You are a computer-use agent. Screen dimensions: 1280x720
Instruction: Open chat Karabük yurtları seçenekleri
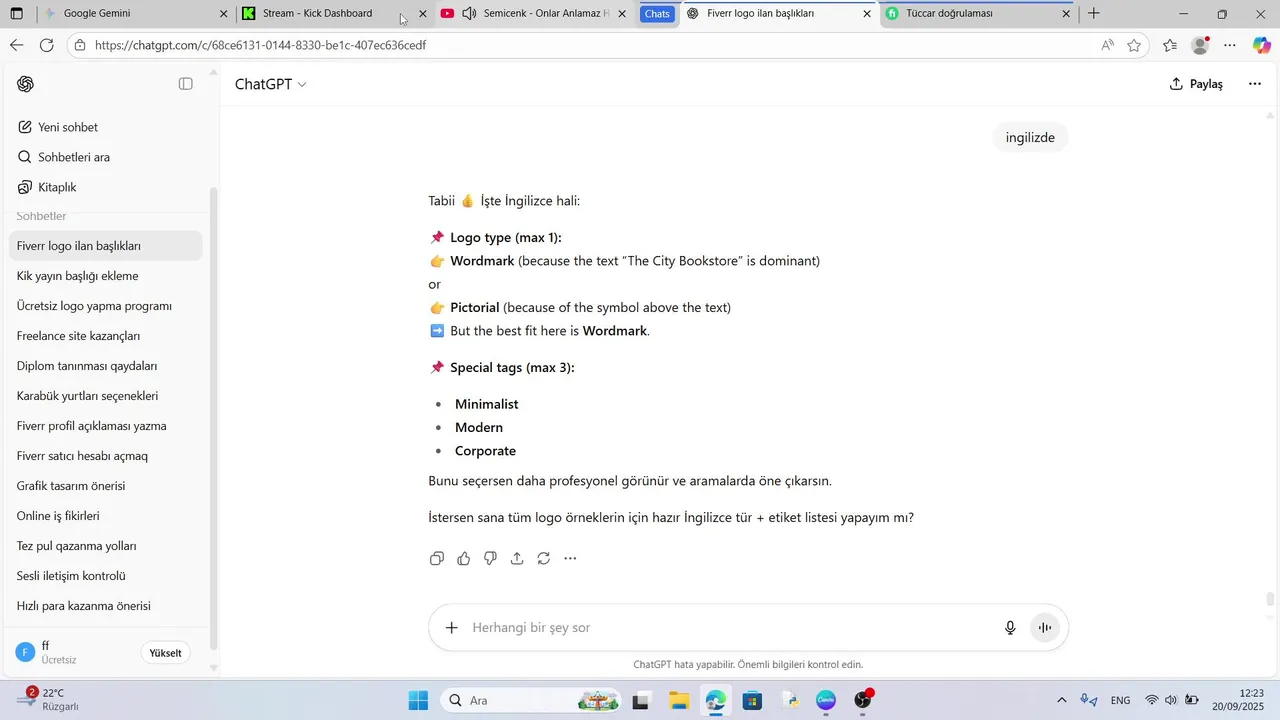(x=106, y=396)
